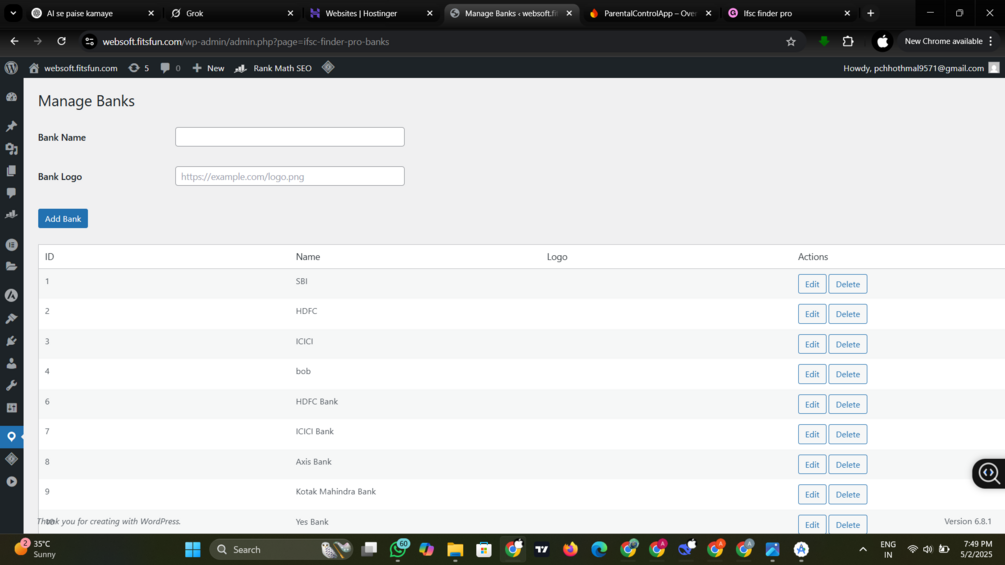Switch to Ifsc finder pro tab
Screen dimensions: 1005x565
pos(790,13)
